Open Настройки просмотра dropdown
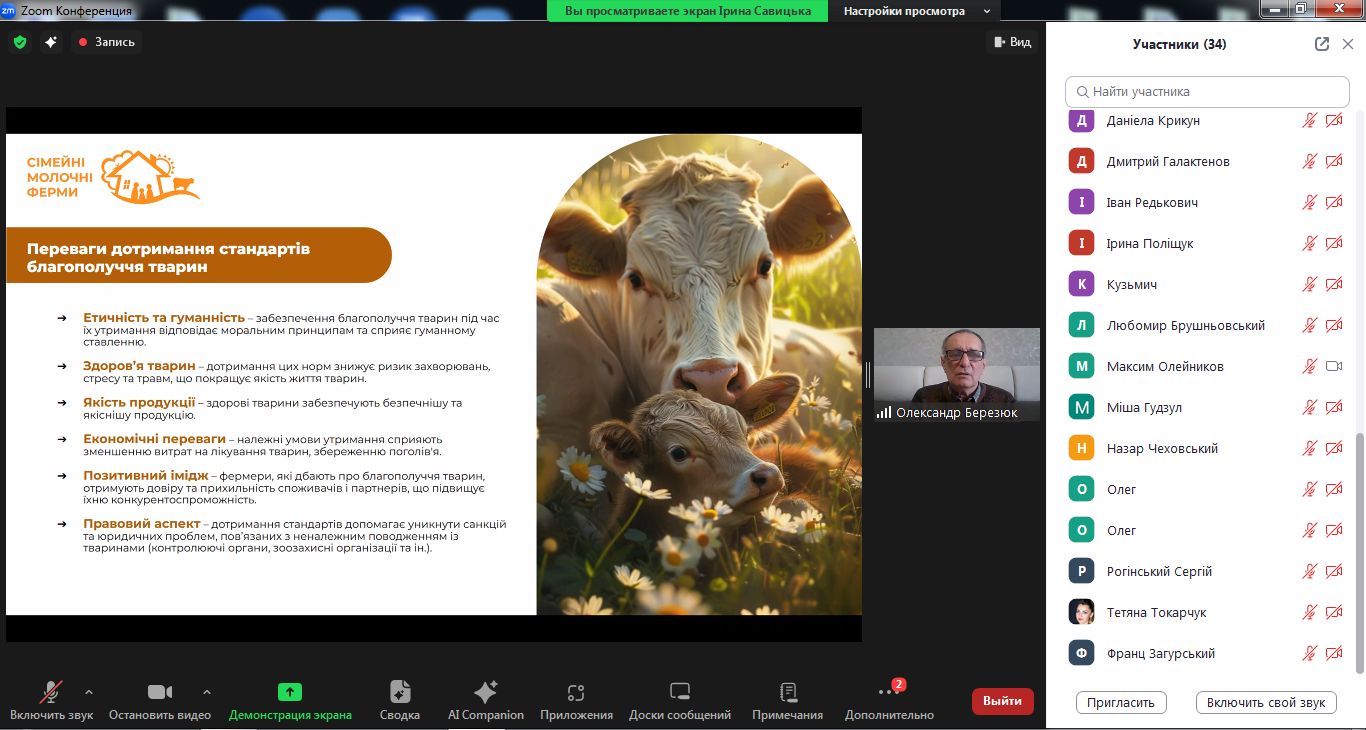This screenshot has width=1366, height=730. tap(916, 11)
